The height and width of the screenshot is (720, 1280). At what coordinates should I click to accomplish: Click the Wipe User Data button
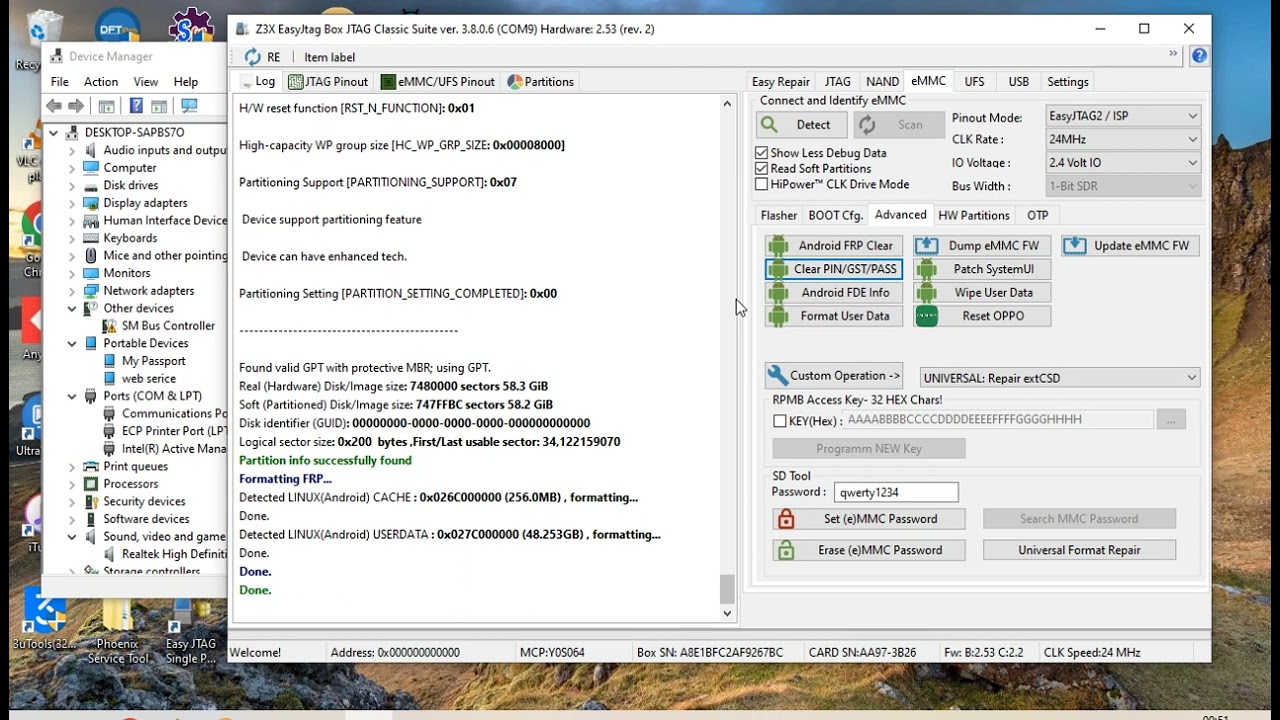tap(981, 293)
